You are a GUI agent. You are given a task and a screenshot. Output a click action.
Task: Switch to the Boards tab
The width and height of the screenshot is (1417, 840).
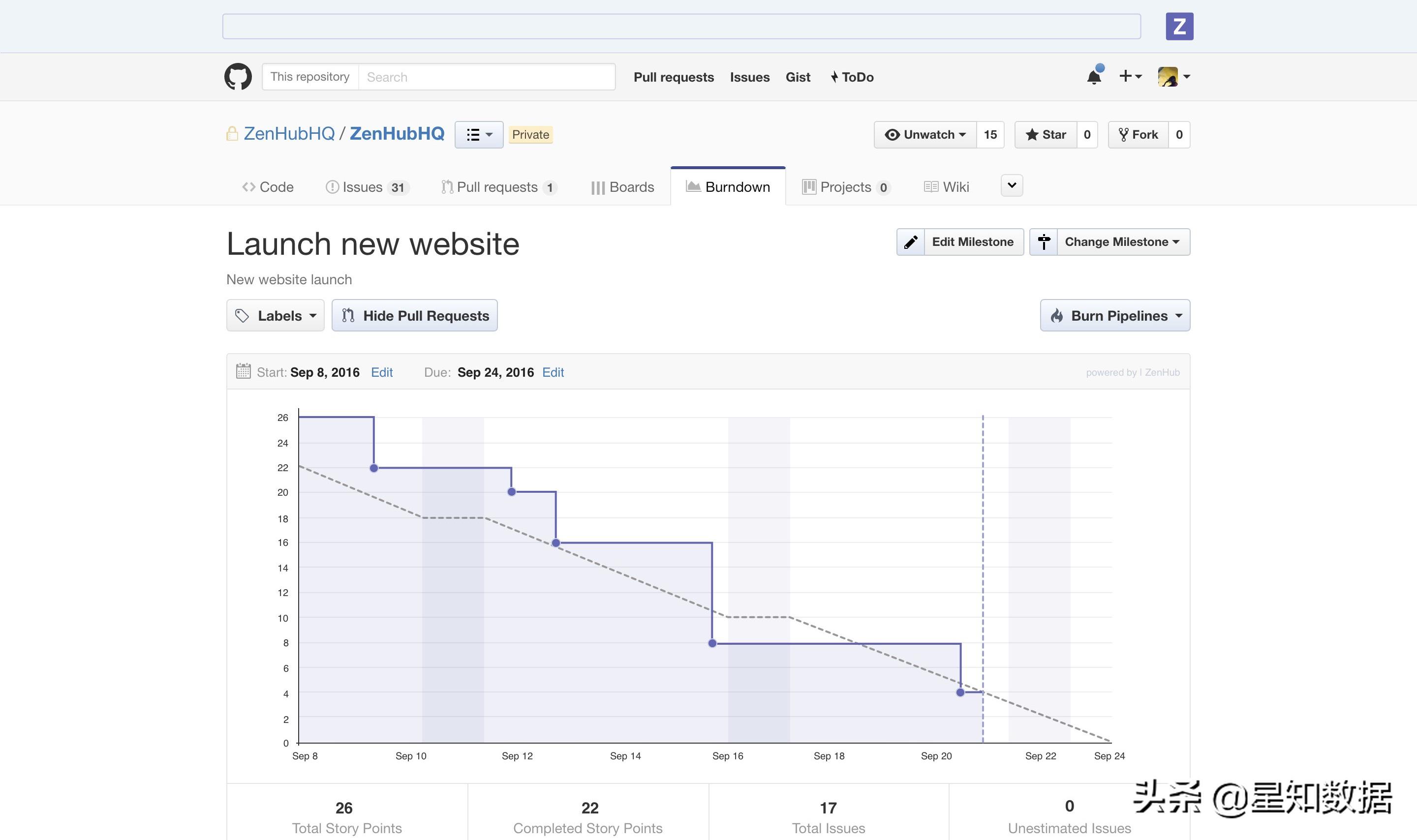pyautogui.click(x=622, y=187)
